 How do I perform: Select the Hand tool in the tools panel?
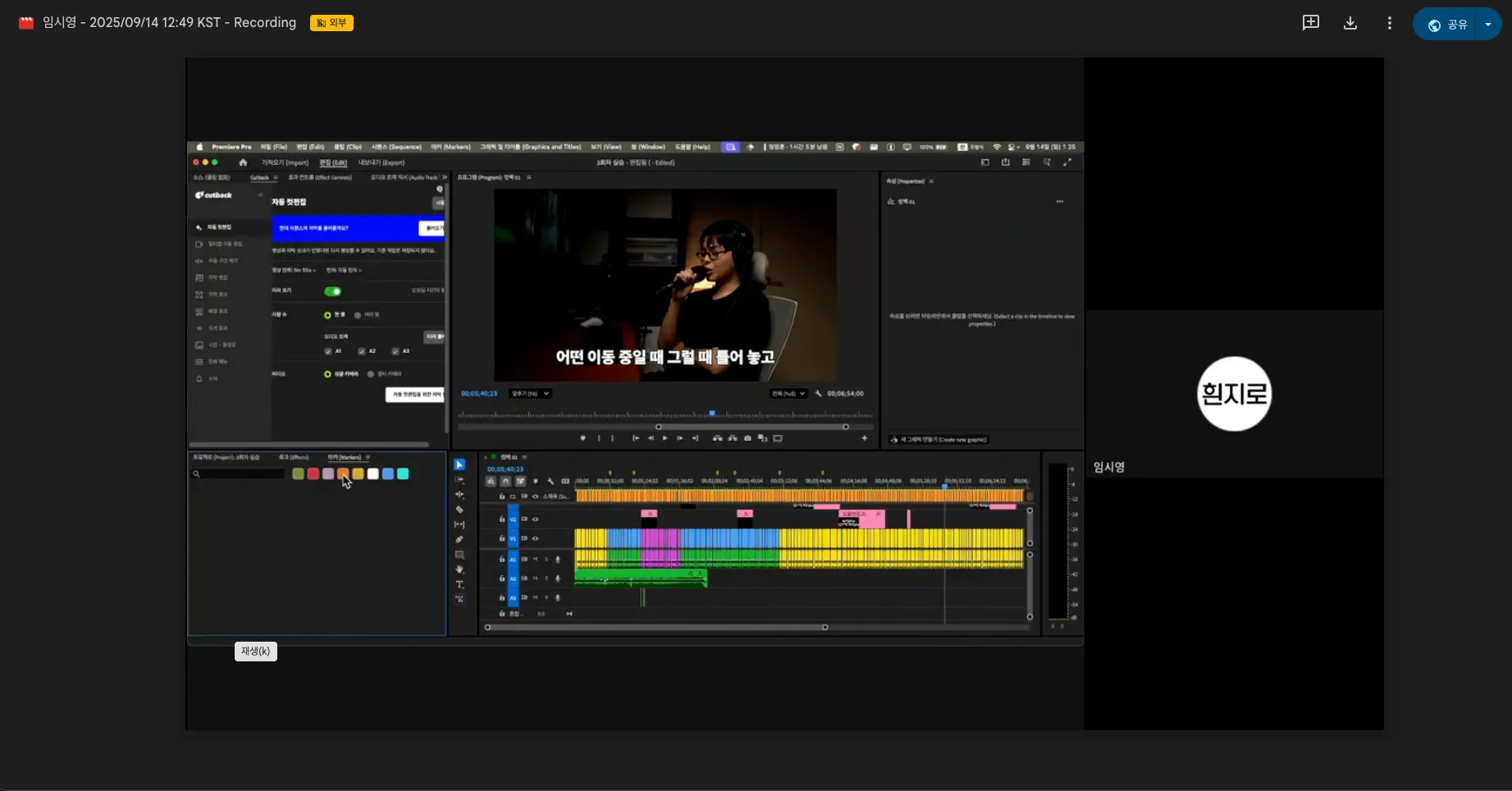459,569
